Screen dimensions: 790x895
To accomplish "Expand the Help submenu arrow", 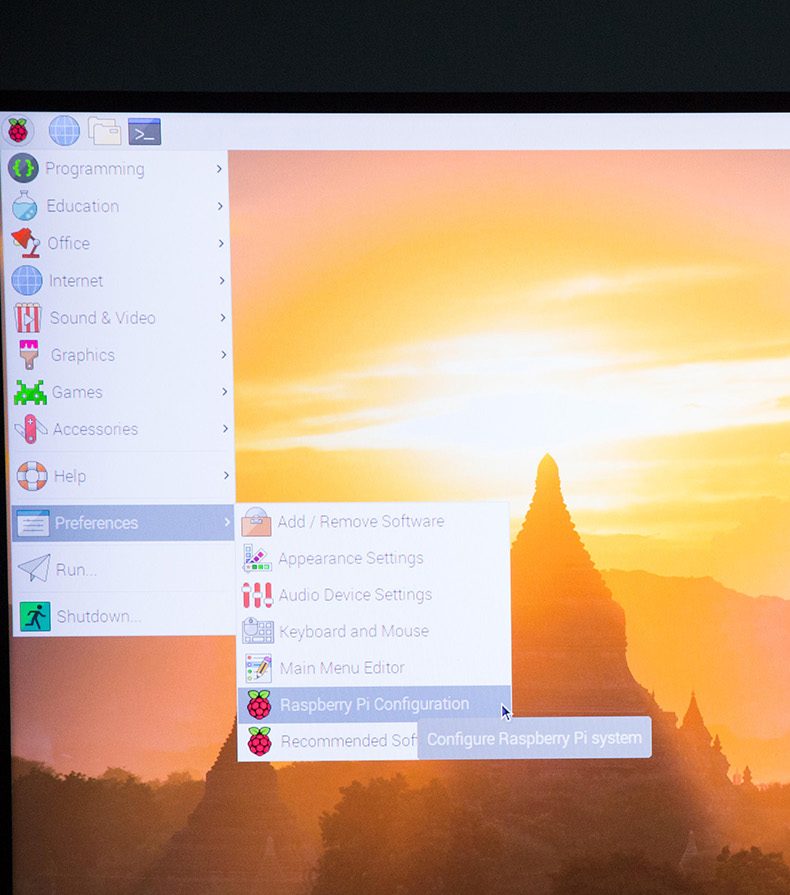I will pos(226,475).
